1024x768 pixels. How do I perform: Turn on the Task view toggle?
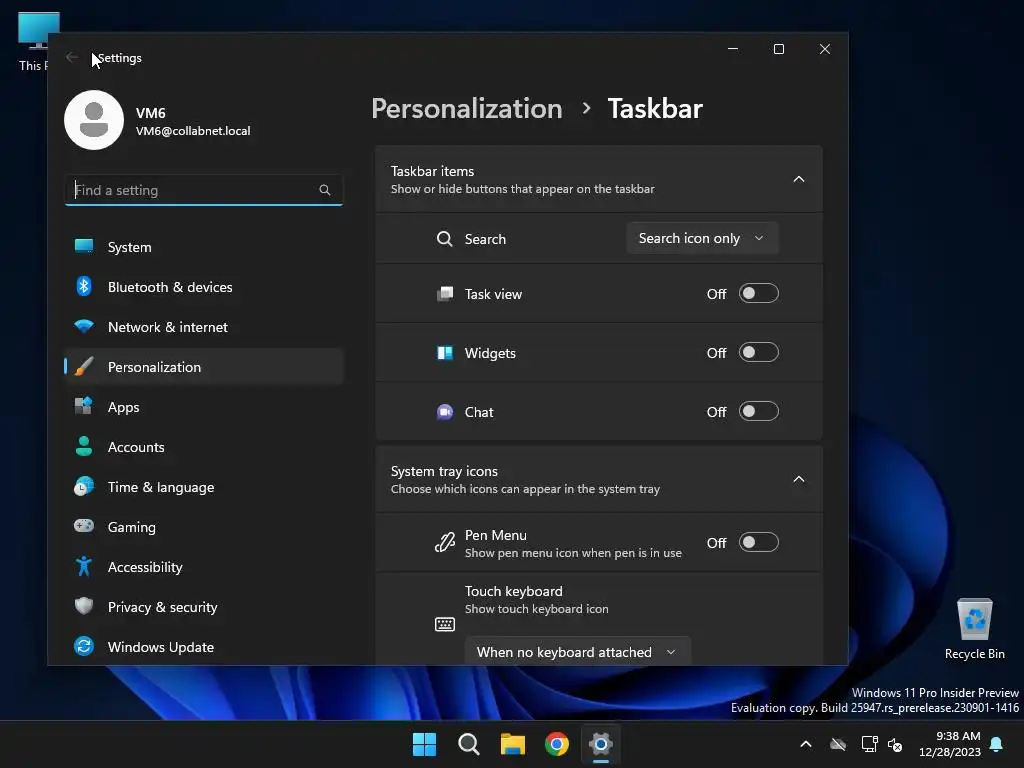[759, 293]
